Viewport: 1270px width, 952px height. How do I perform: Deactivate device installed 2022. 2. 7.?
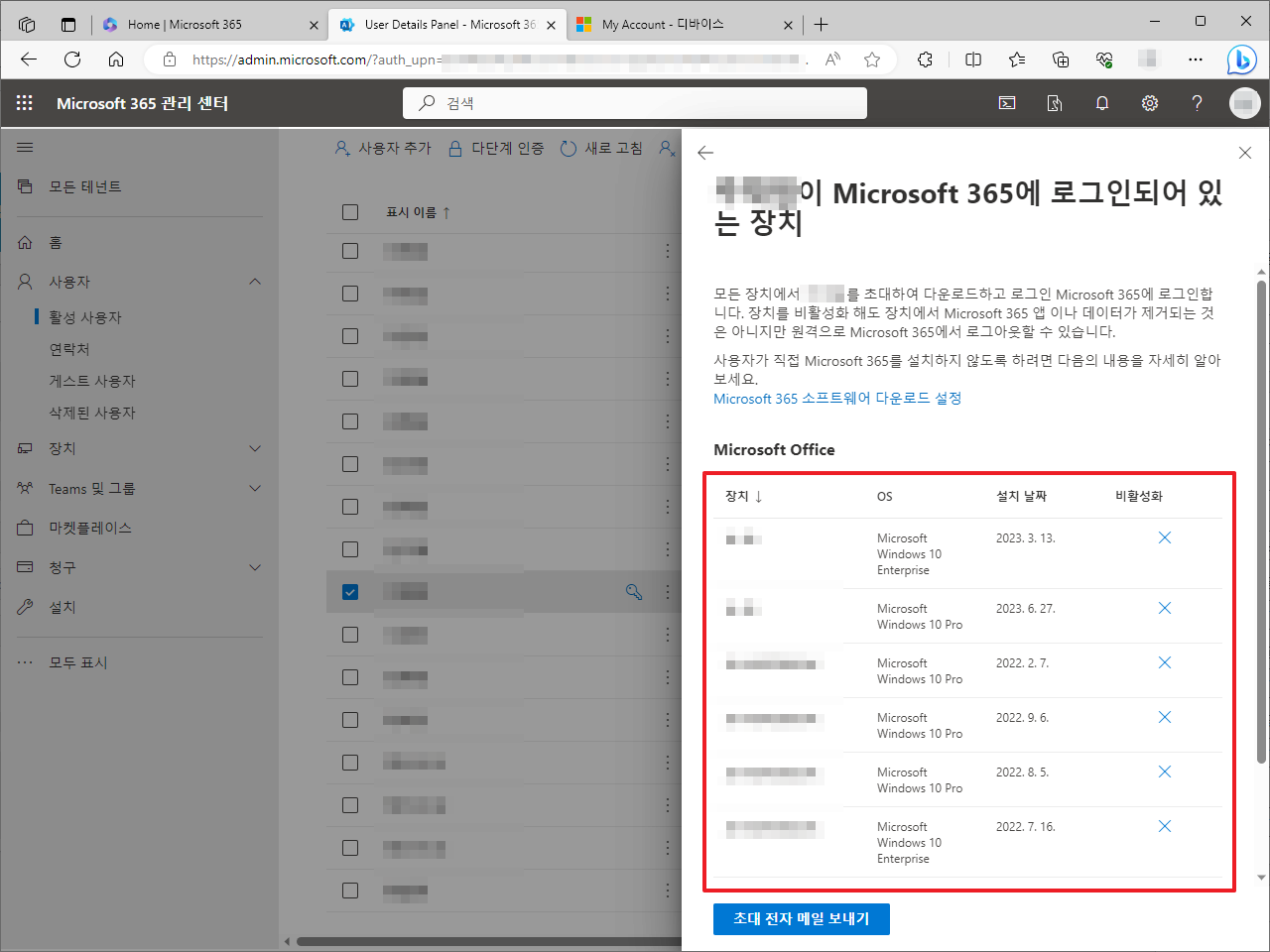[1165, 662]
